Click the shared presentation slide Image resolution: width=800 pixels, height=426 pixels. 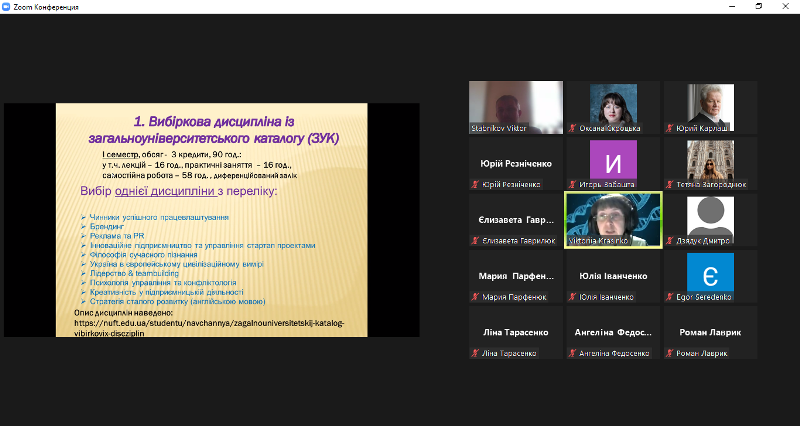point(212,220)
